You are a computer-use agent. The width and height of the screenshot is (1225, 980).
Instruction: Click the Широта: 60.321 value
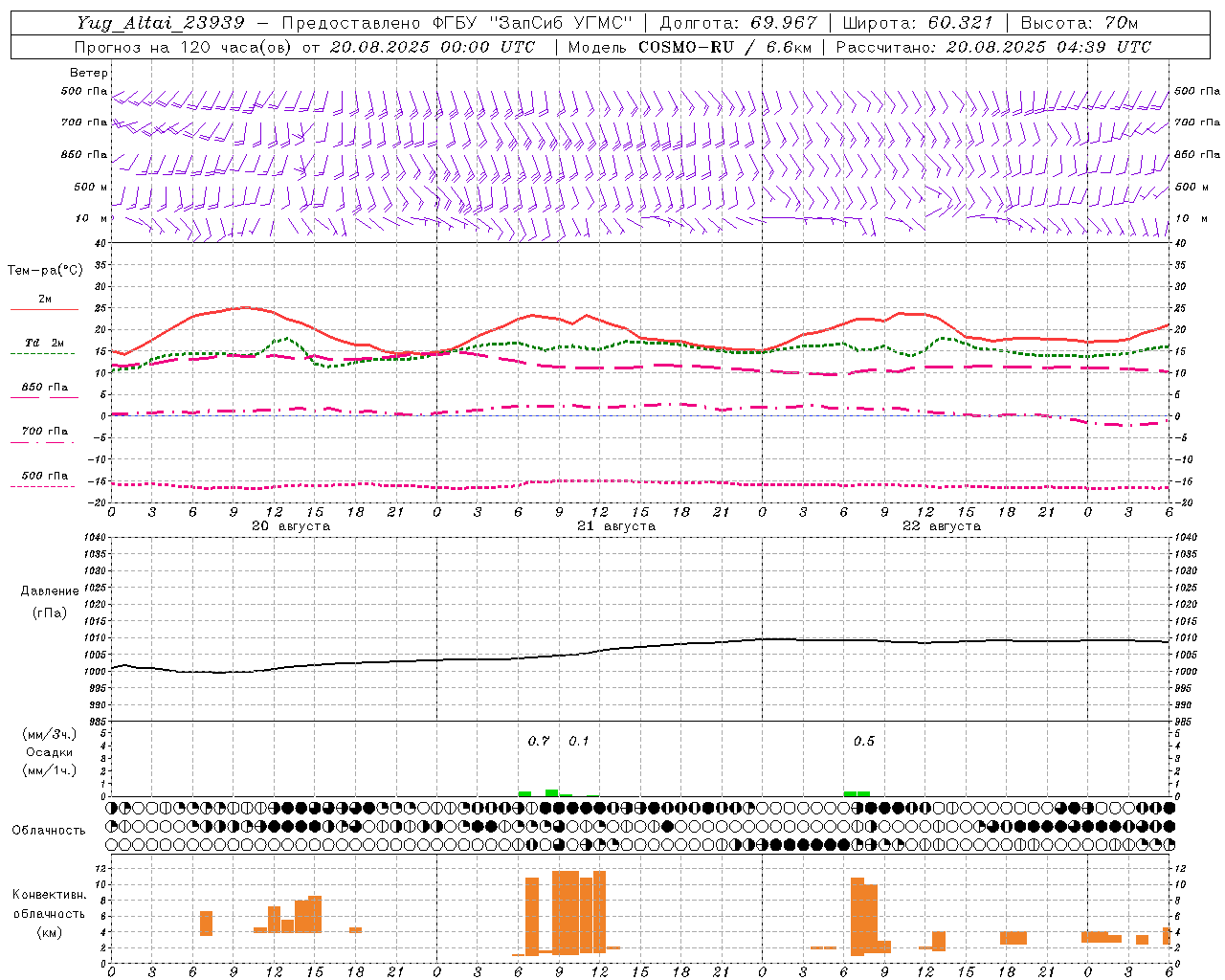[x=919, y=23]
